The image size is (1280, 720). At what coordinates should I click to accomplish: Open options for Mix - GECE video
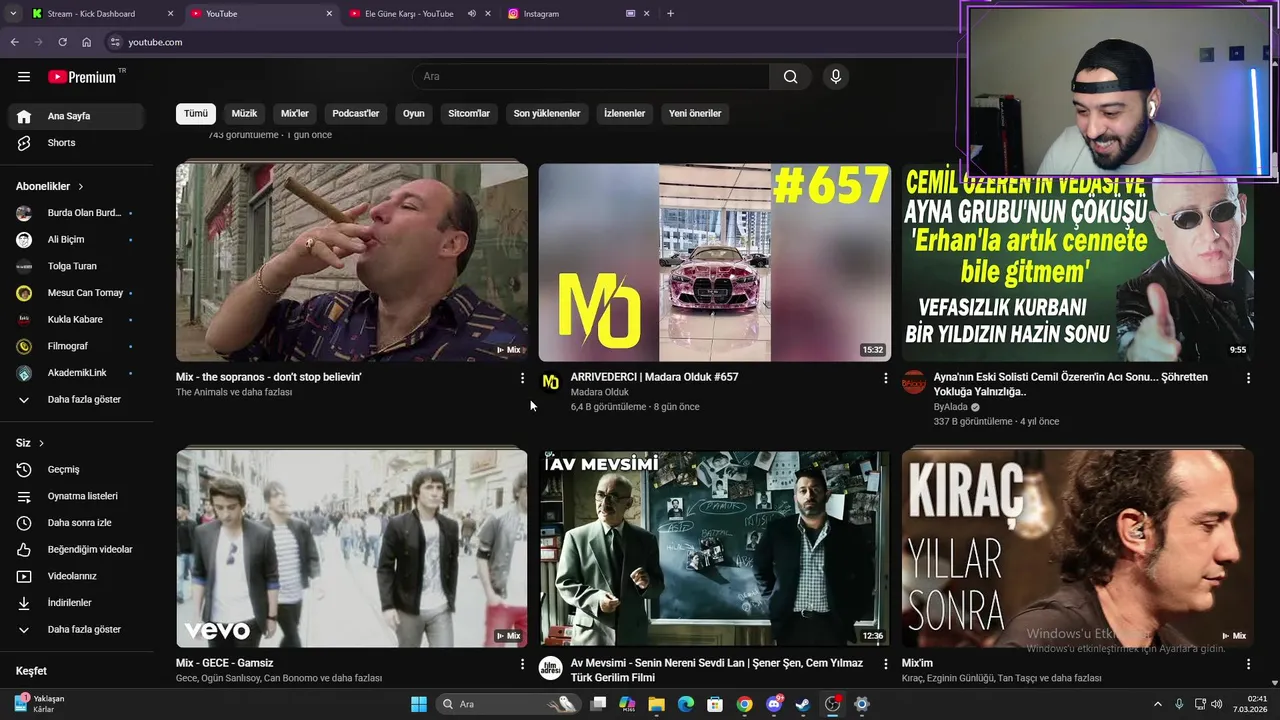coord(522,664)
